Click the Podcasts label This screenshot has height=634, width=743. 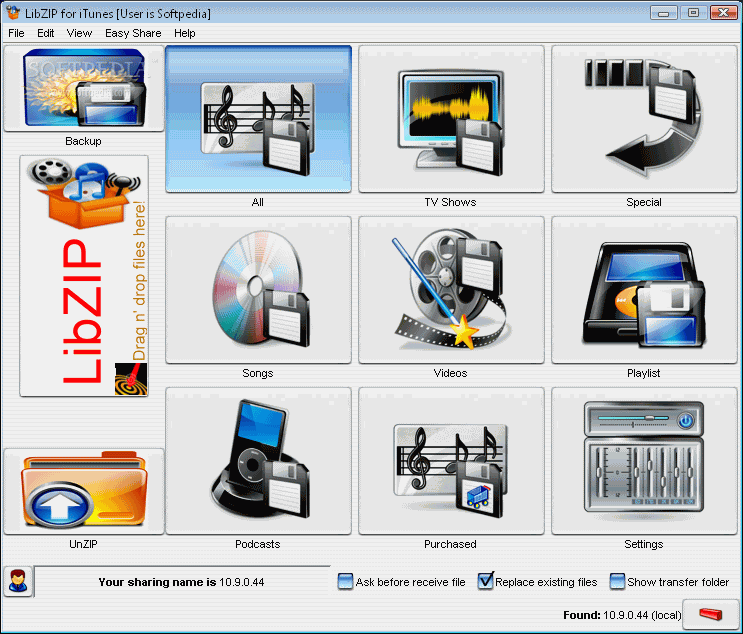point(258,544)
